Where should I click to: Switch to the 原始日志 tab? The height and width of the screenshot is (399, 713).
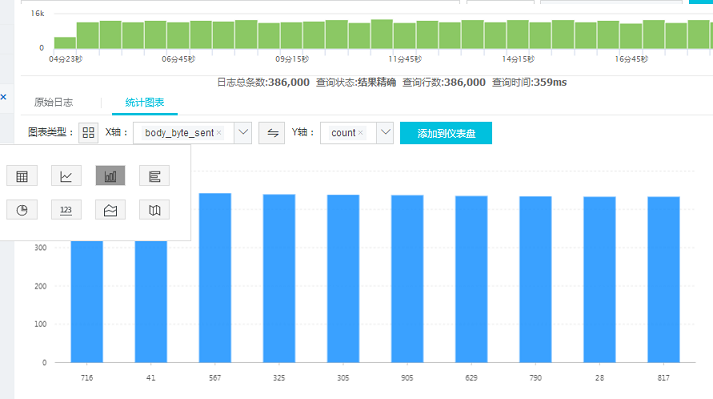click(x=54, y=102)
